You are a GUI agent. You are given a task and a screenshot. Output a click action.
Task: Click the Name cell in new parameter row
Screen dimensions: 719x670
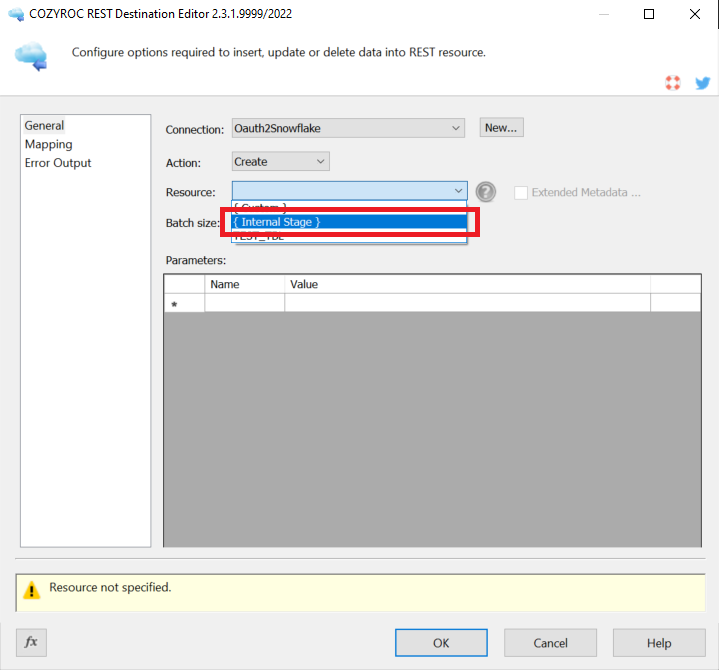(x=244, y=303)
